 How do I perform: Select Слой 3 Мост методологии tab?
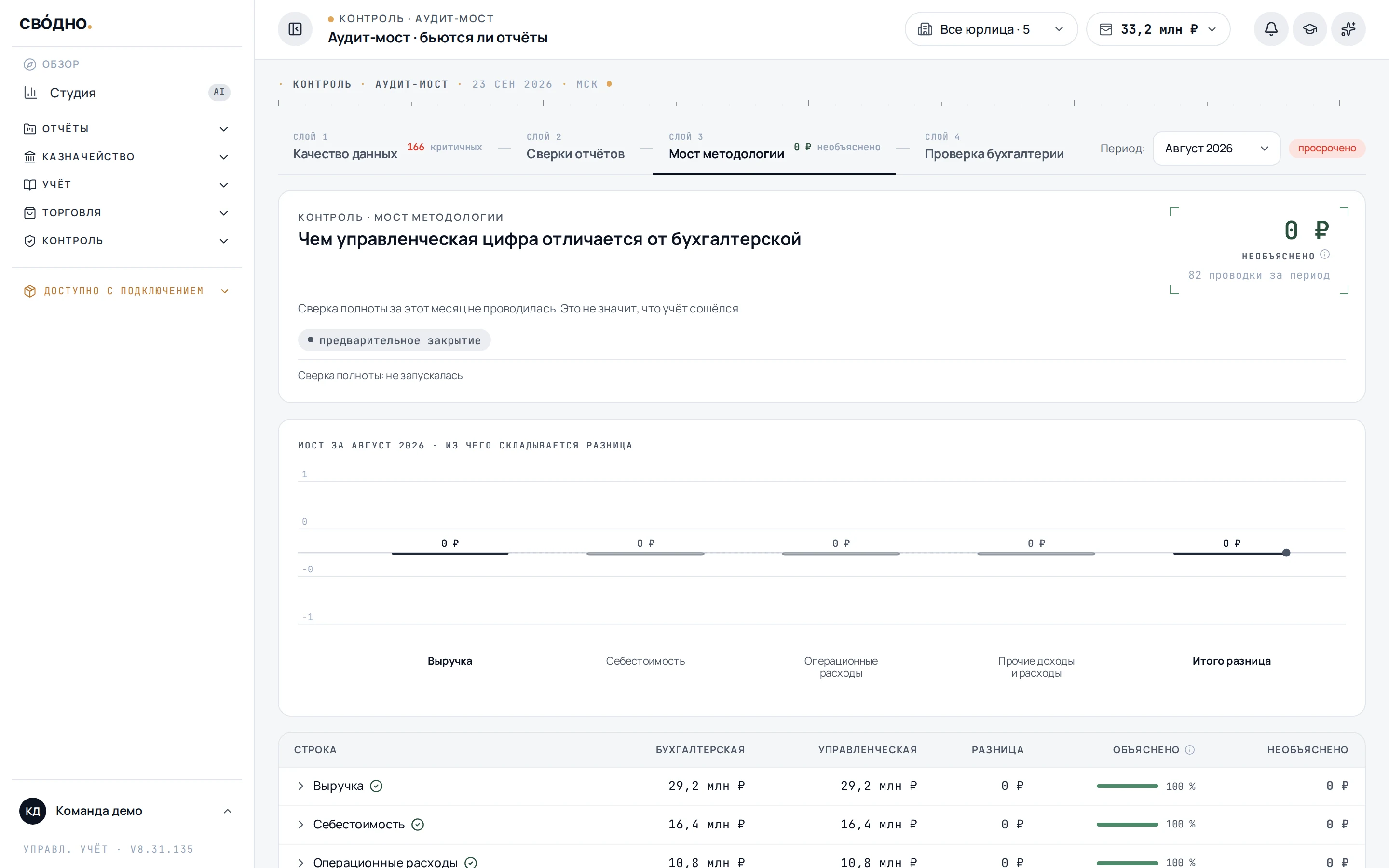coord(774,148)
